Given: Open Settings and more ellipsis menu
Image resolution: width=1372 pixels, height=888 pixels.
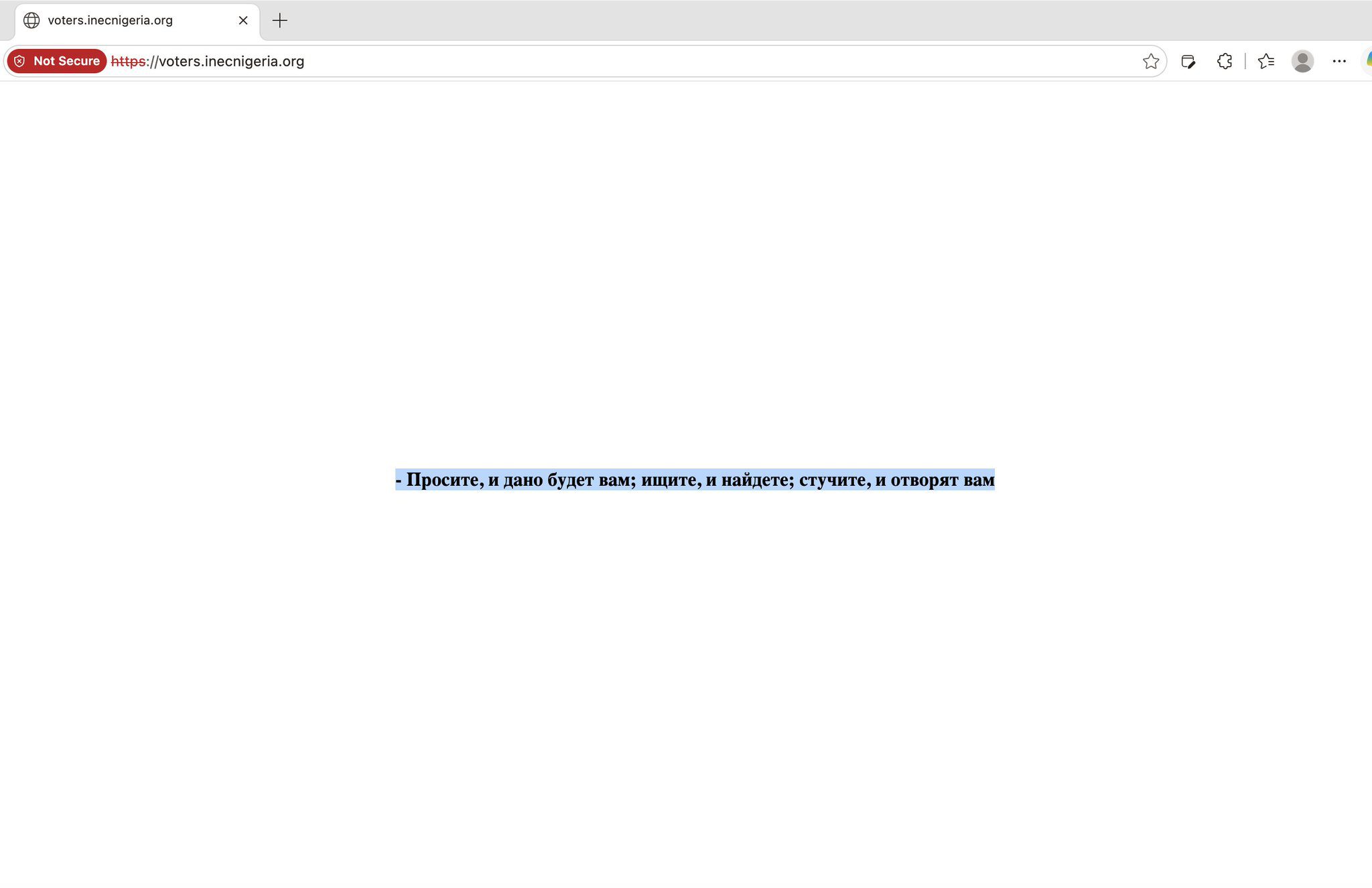Looking at the screenshot, I should coord(1339,61).
